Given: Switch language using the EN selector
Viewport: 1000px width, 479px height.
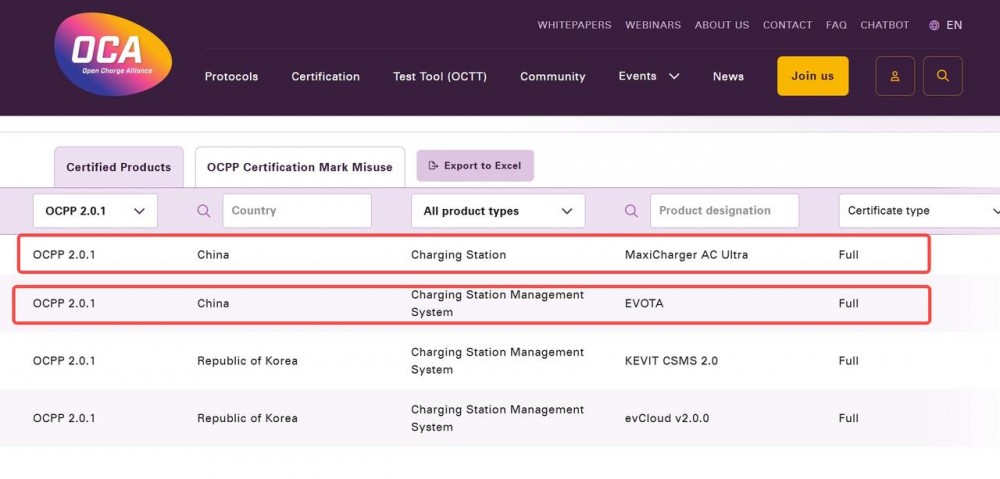Looking at the screenshot, I should (954, 26).
